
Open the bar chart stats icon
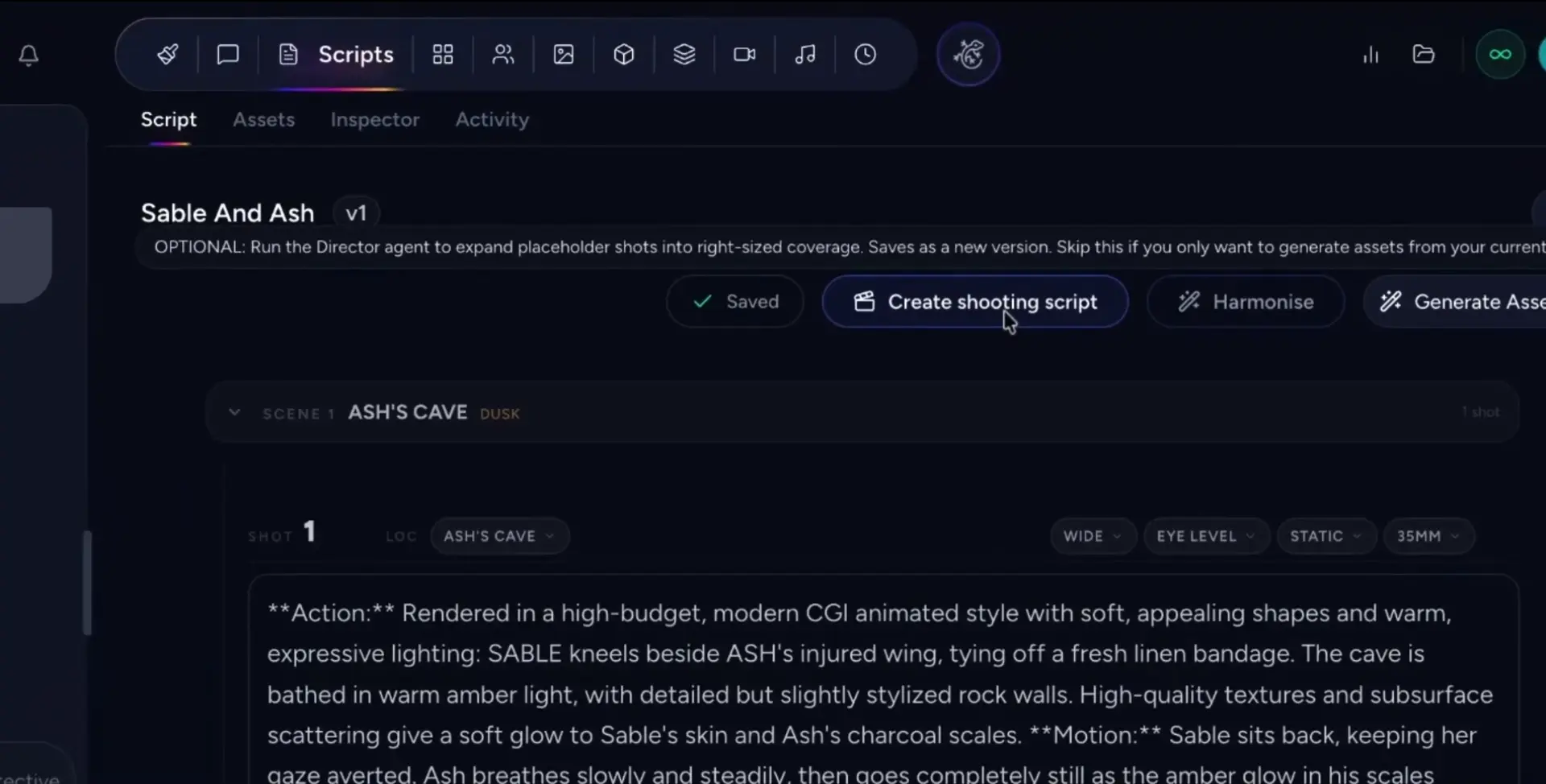(1371, 55)
